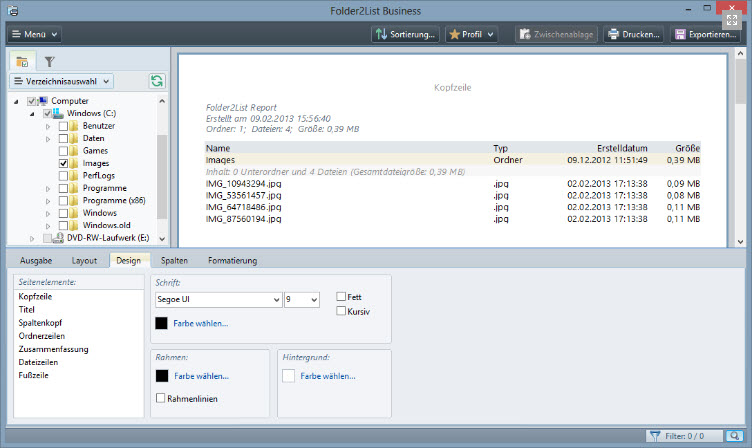Select Zusammenfassung in Seitenelemente list

[53, 349]
